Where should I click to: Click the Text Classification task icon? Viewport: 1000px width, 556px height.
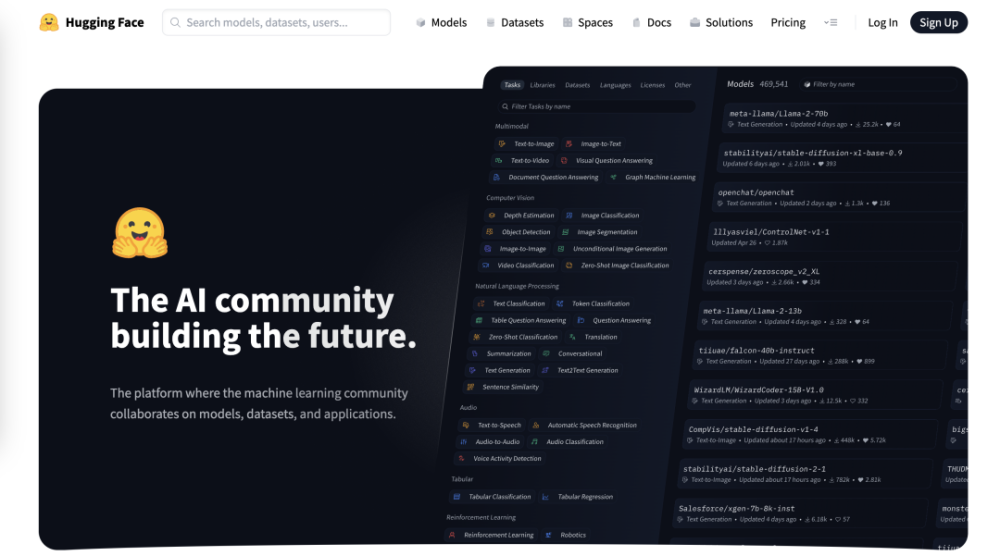pyautogui.click(x=481, y=304)
